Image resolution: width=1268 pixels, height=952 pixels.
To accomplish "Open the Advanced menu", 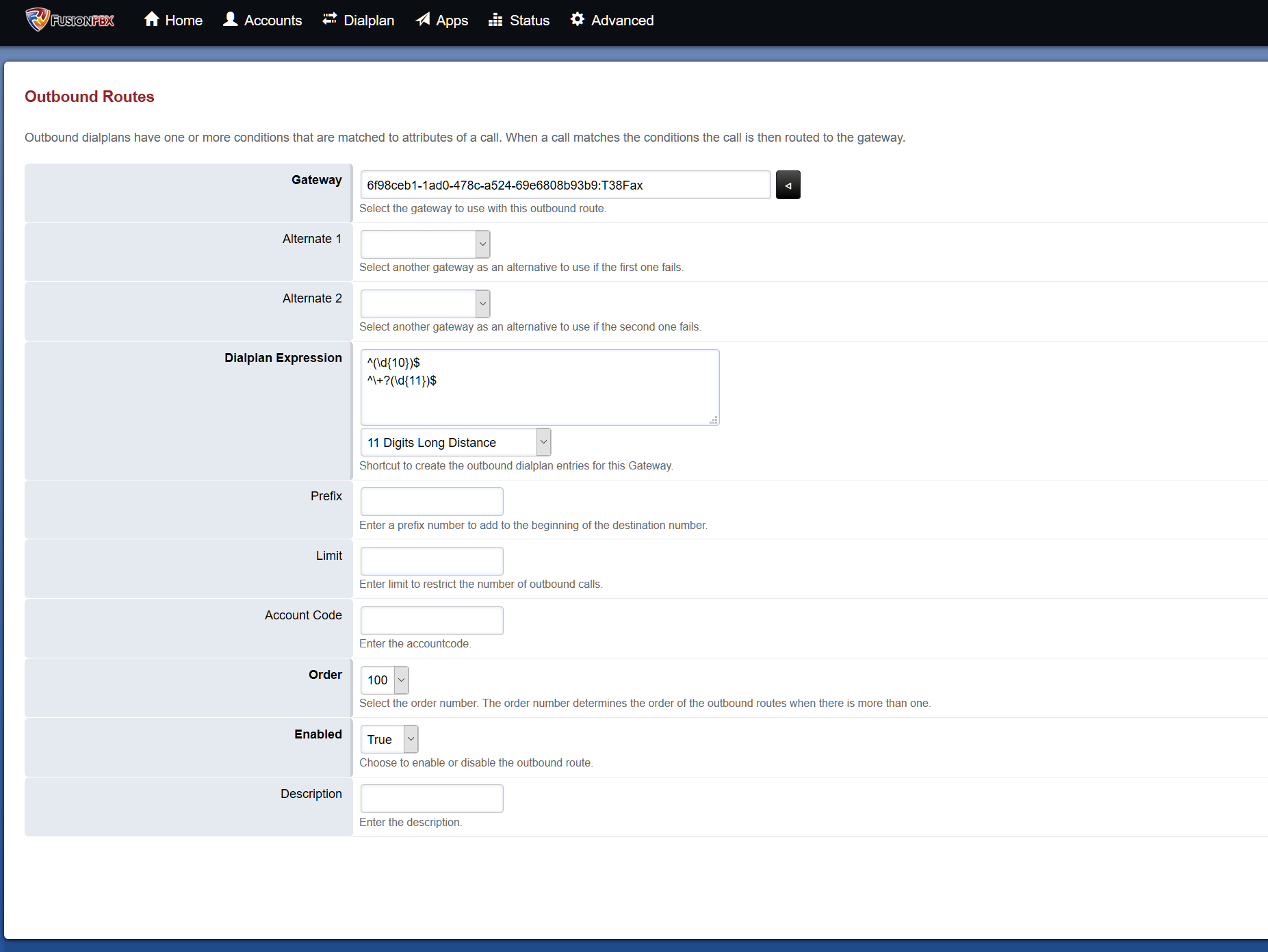I will click(611, 20).
